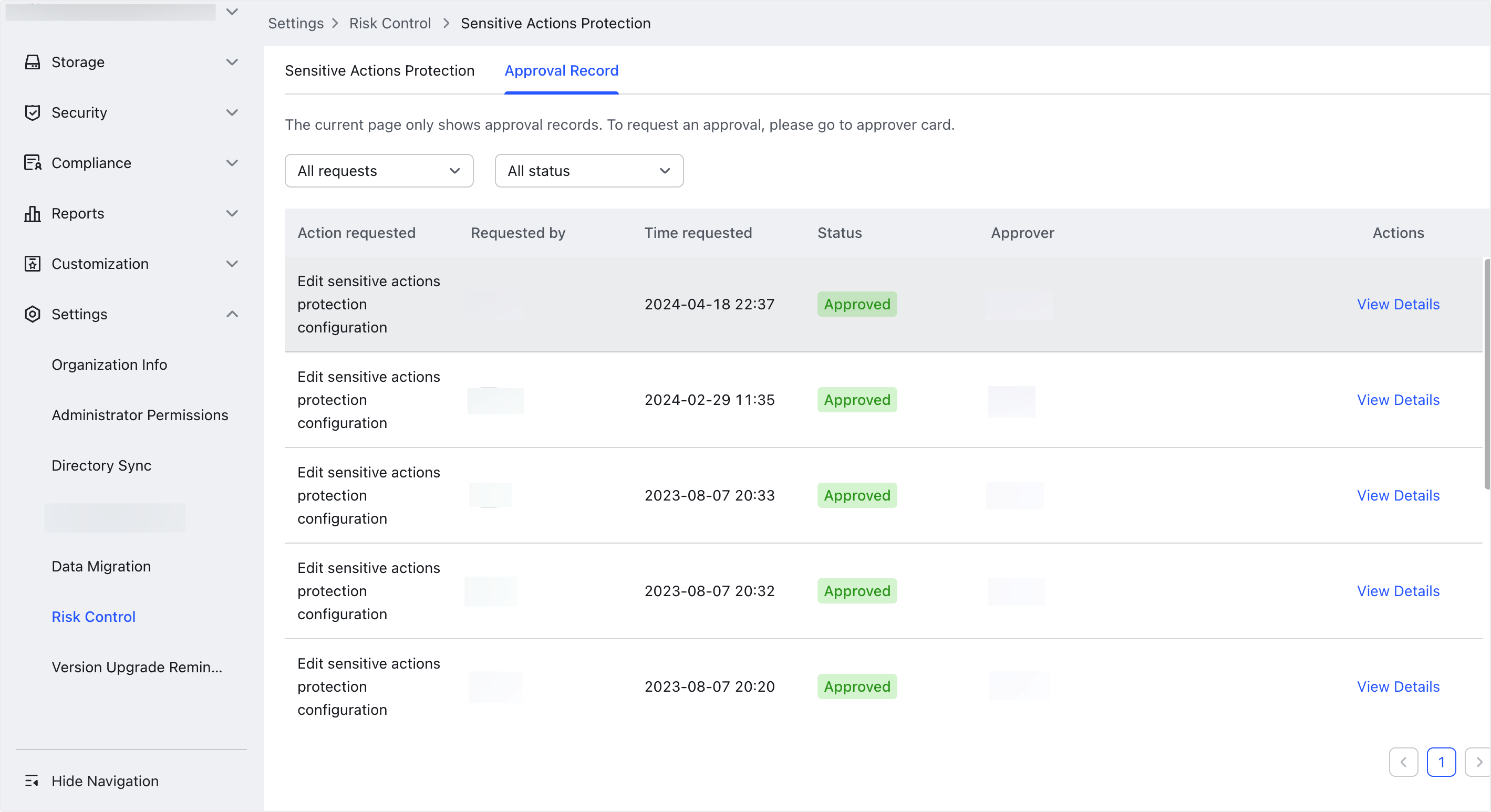Collapse the Settings menu chevron

click(x=232, y=314)
